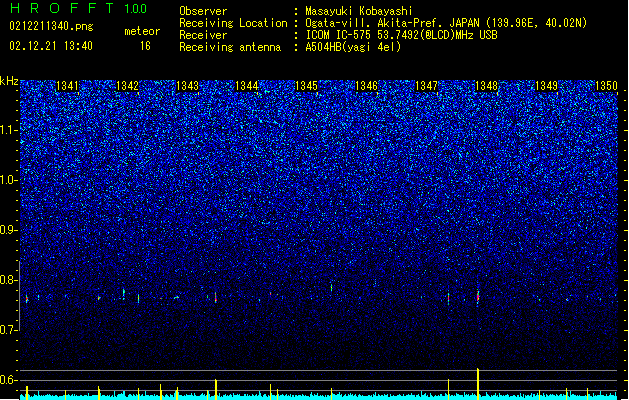629x400 pixels.
Task: Click the 0.6 kHz axis tick label
Action: click(8, 380)
